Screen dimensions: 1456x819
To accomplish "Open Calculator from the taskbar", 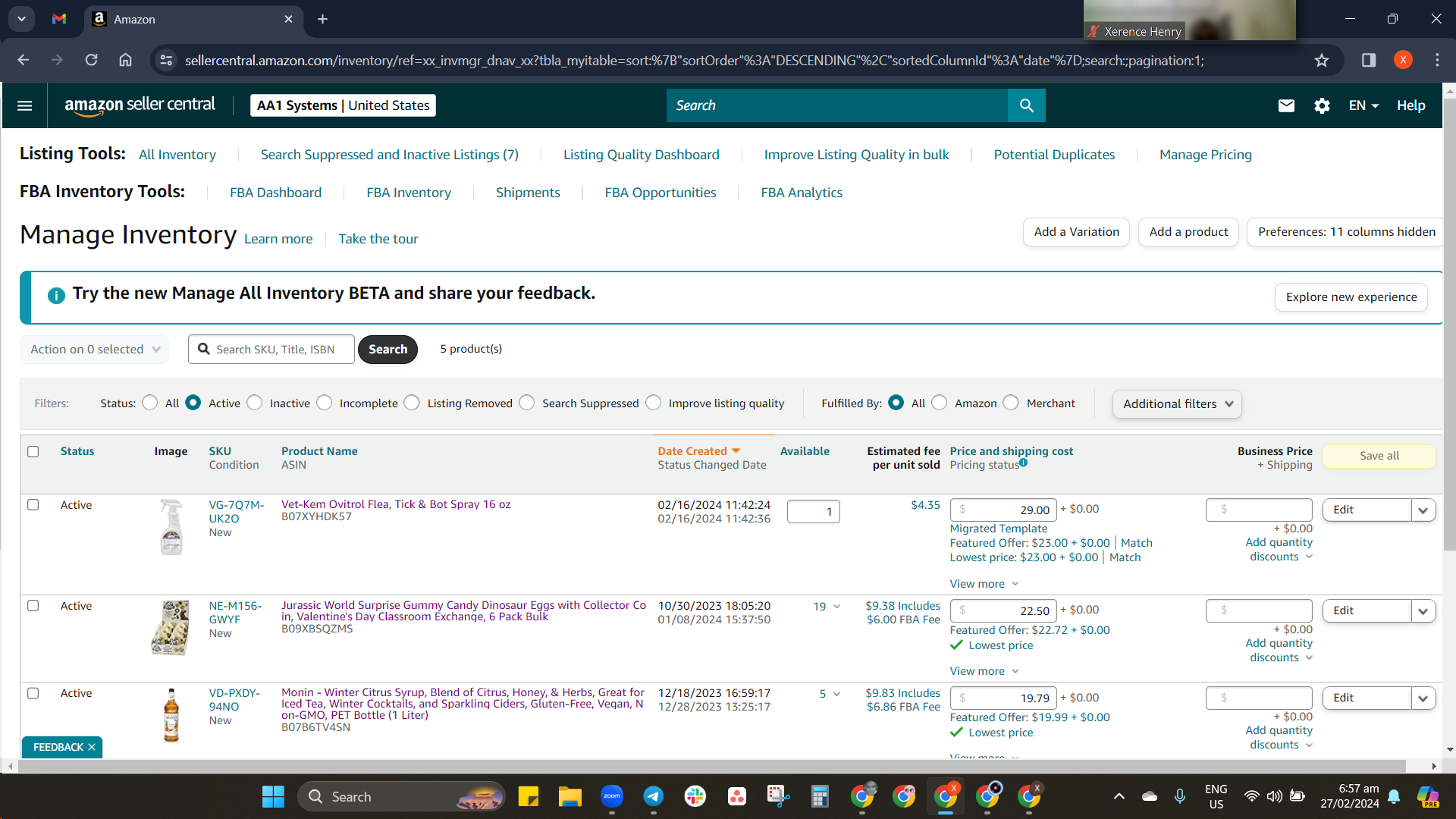I will 820,796.
